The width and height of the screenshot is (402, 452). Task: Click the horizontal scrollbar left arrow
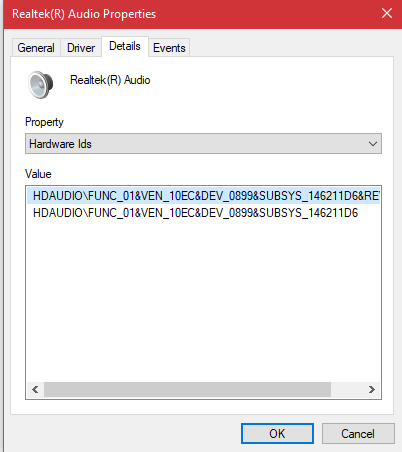(x=35, y=389)
